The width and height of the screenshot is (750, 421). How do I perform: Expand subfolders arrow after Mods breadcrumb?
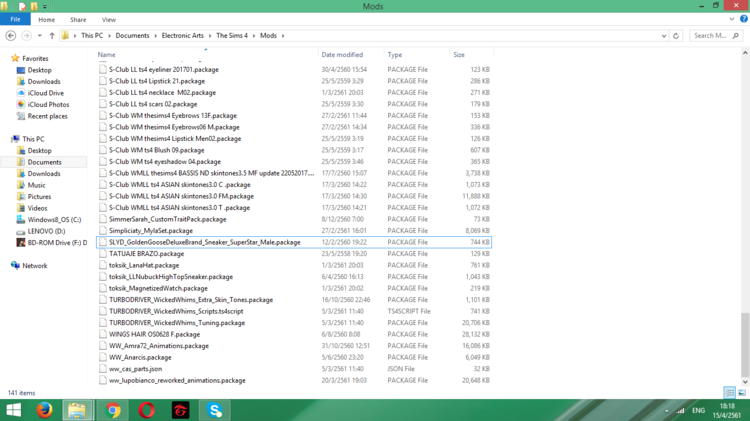[x=283, y=35]
